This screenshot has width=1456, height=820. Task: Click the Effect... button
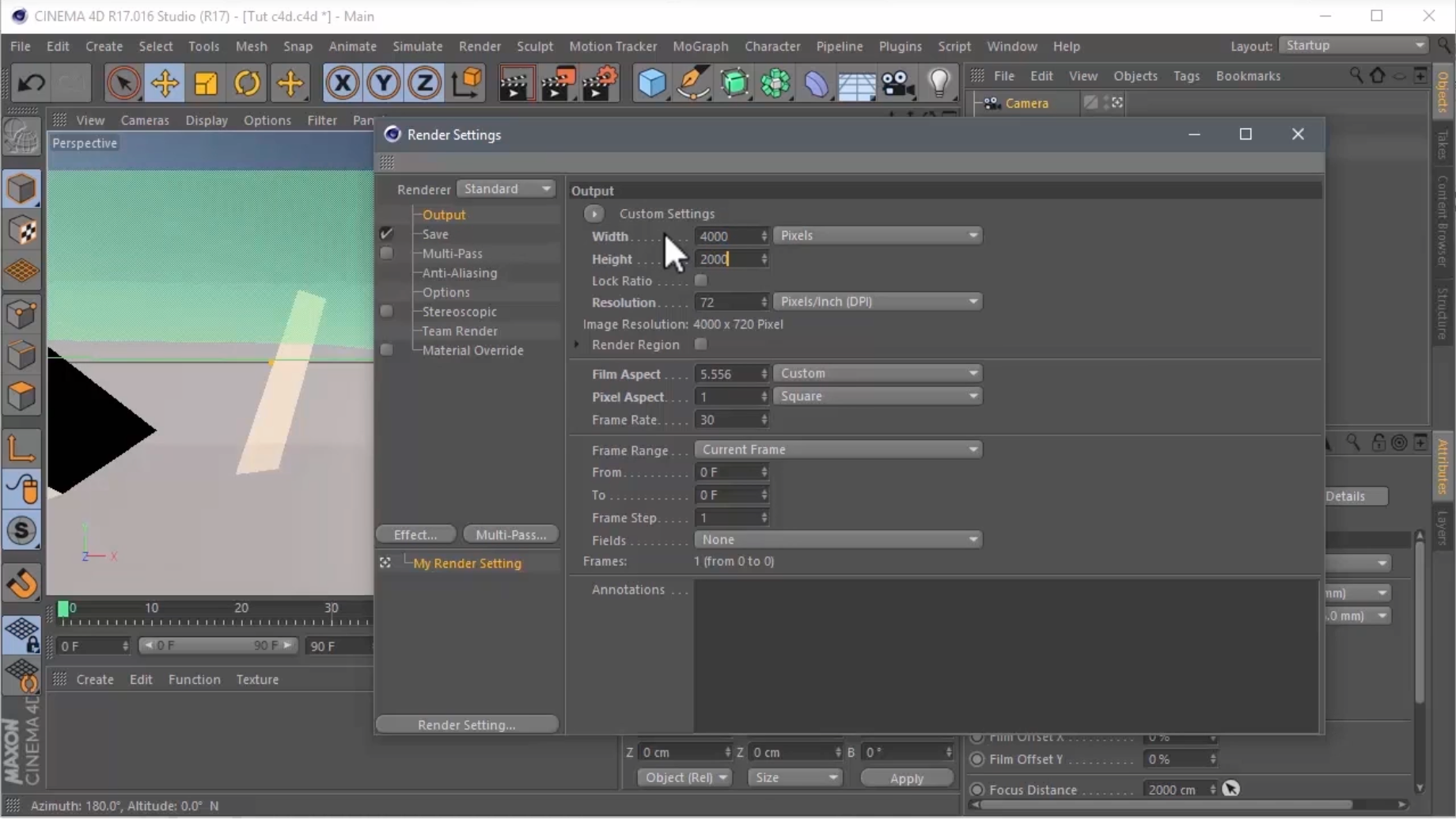(x=415, y=535)
